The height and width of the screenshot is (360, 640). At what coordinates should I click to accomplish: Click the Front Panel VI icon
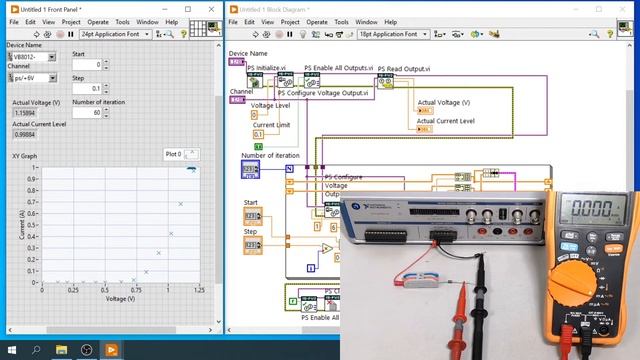[214, 29]
